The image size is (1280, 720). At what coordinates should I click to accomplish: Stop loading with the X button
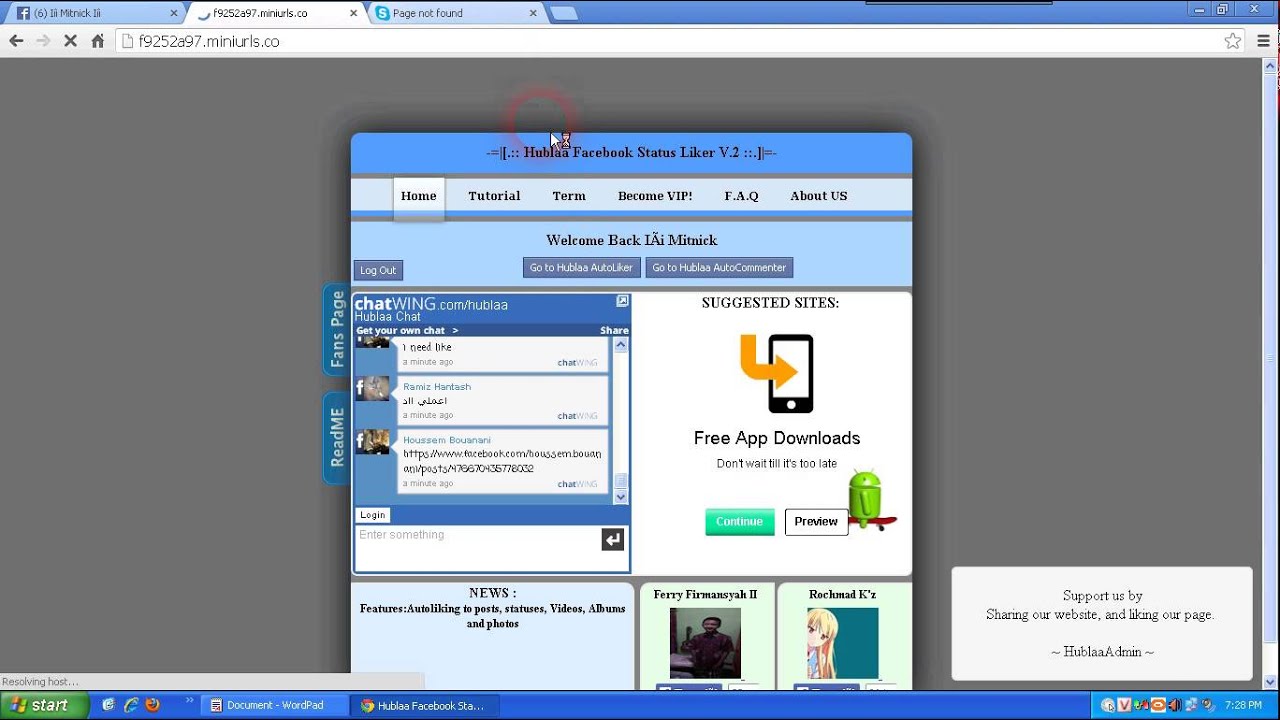[70, 41]
